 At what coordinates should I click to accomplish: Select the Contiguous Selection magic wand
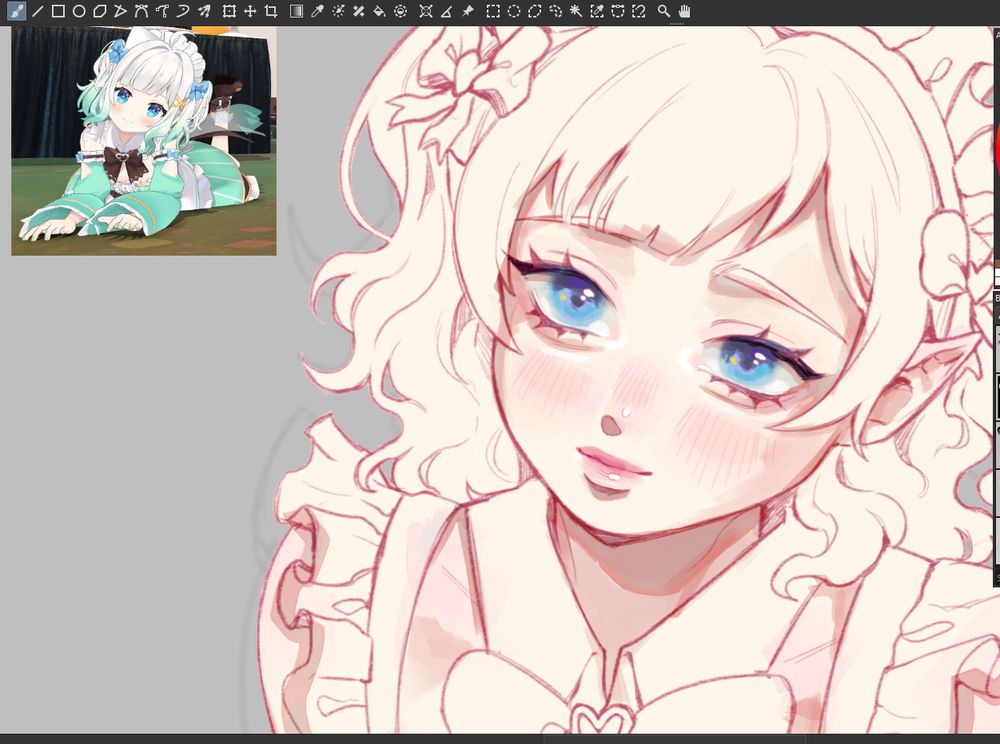coord(576,11)
